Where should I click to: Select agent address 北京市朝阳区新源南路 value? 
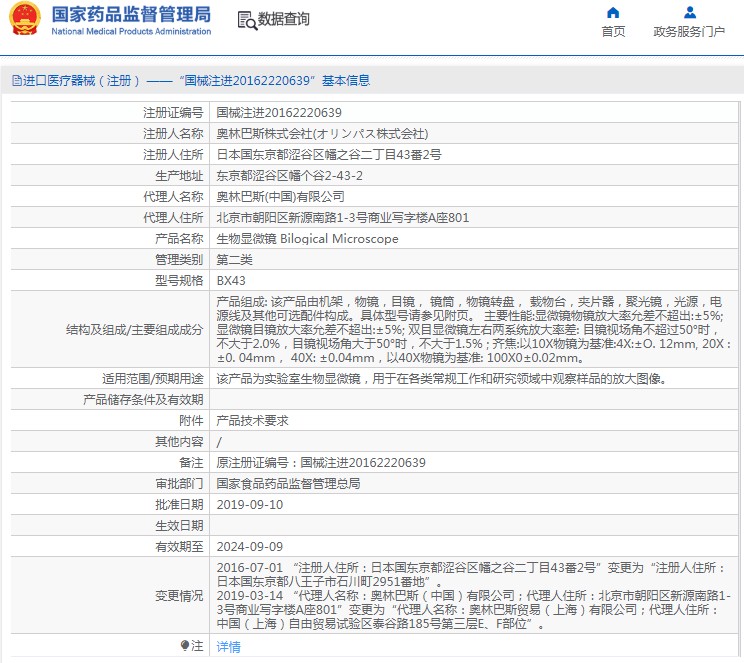pyautogui.click(x=343, y=218)
